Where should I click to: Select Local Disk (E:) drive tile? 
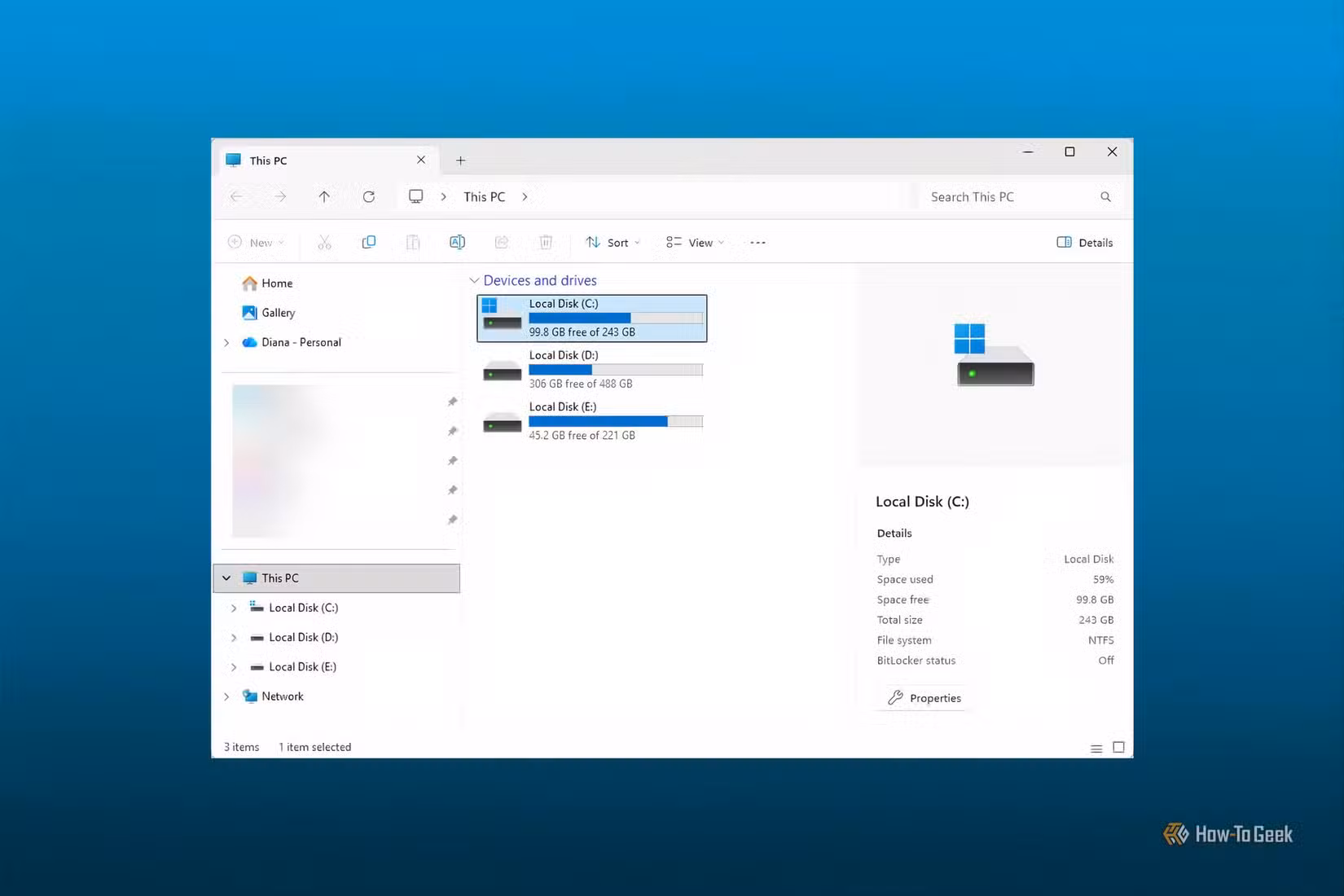pyautogui.click(x=592, y=421)
